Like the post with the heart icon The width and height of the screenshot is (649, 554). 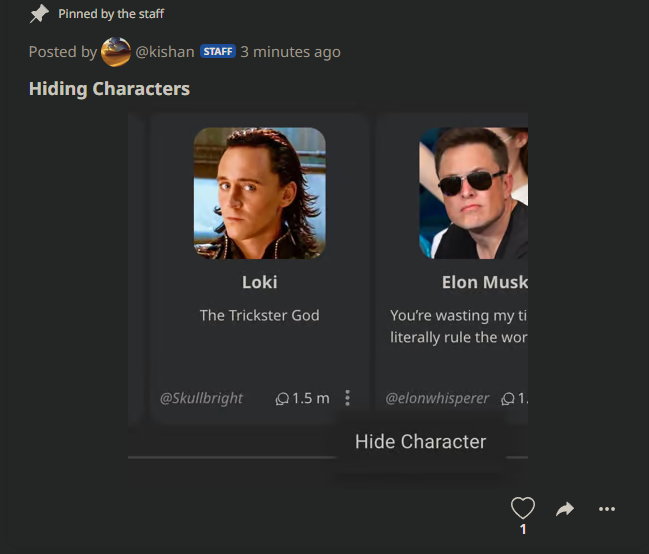click(x=523, y=508)
